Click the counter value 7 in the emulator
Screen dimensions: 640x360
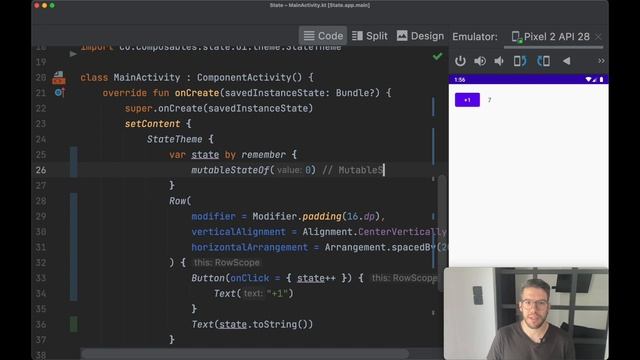point(489,100)
